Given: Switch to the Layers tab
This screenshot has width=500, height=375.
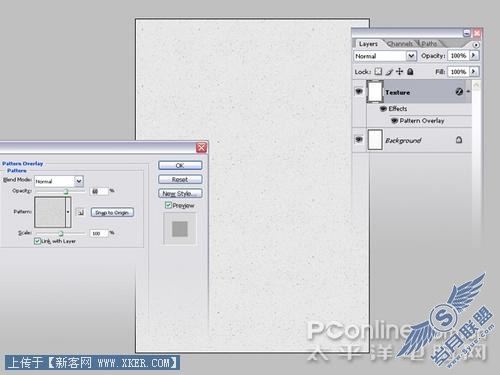Looking at the screenshot, I should tap(368, 44).
